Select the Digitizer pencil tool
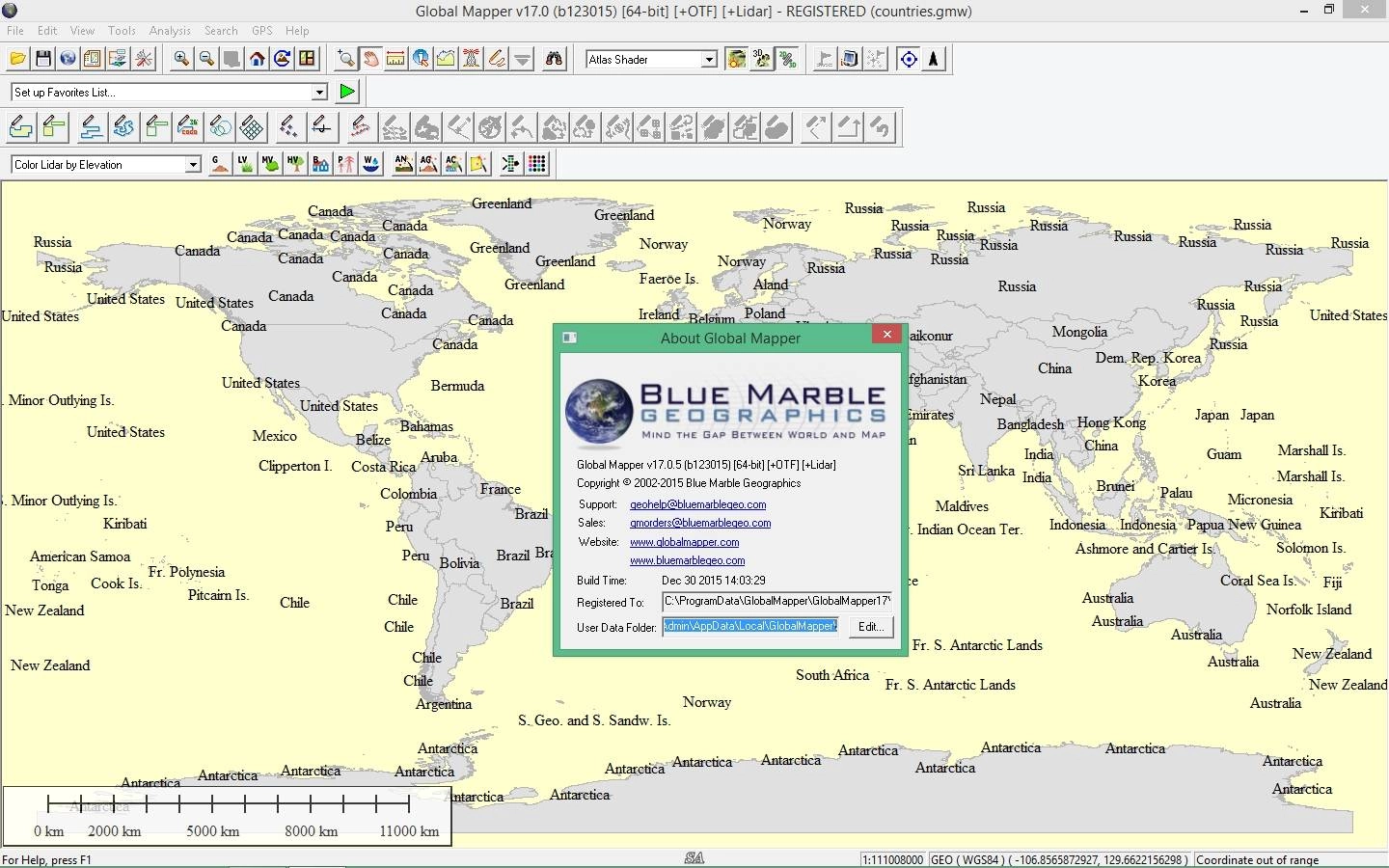 tap(497, 59)
